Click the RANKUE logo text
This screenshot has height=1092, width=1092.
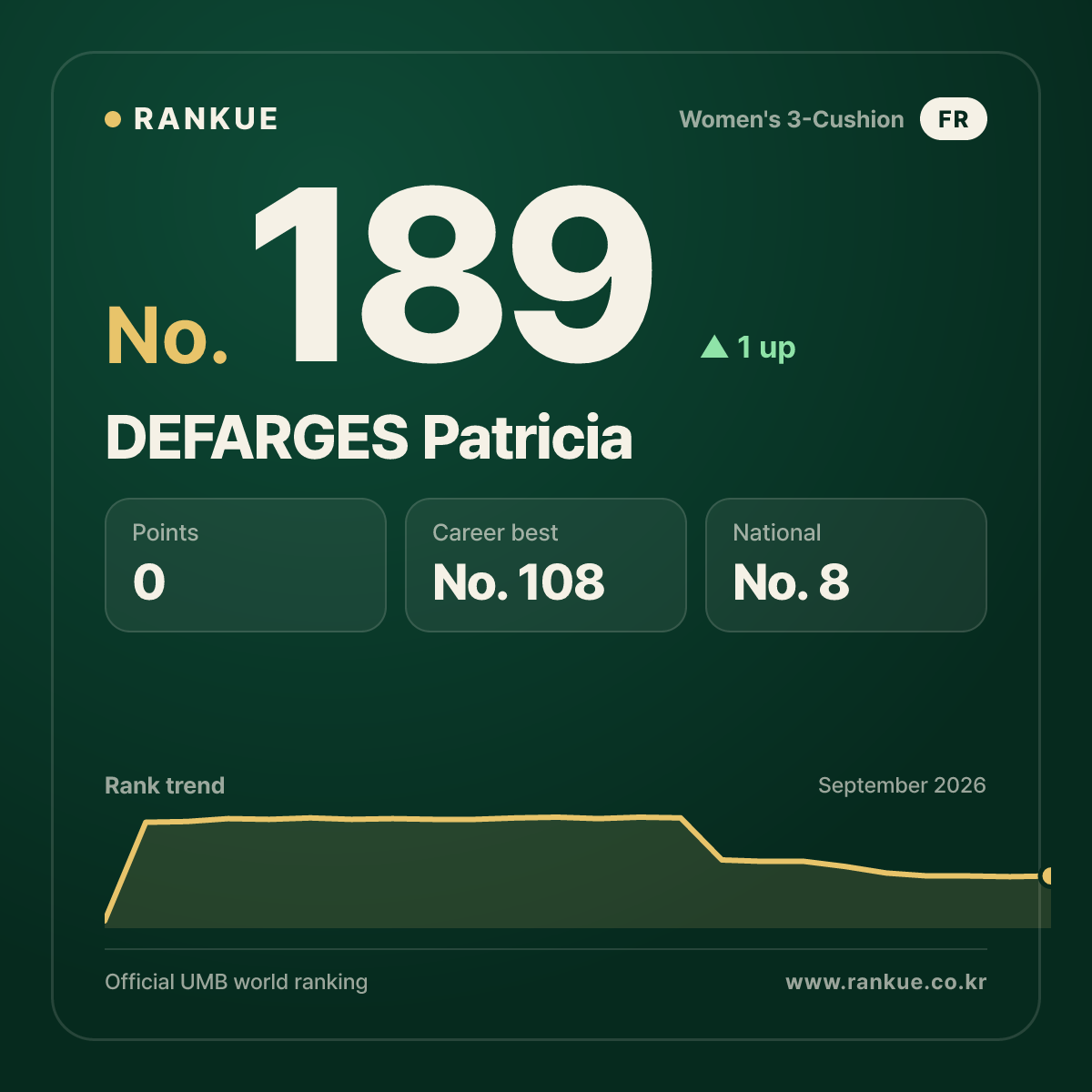pyautogui.click(x=206, y=119)
